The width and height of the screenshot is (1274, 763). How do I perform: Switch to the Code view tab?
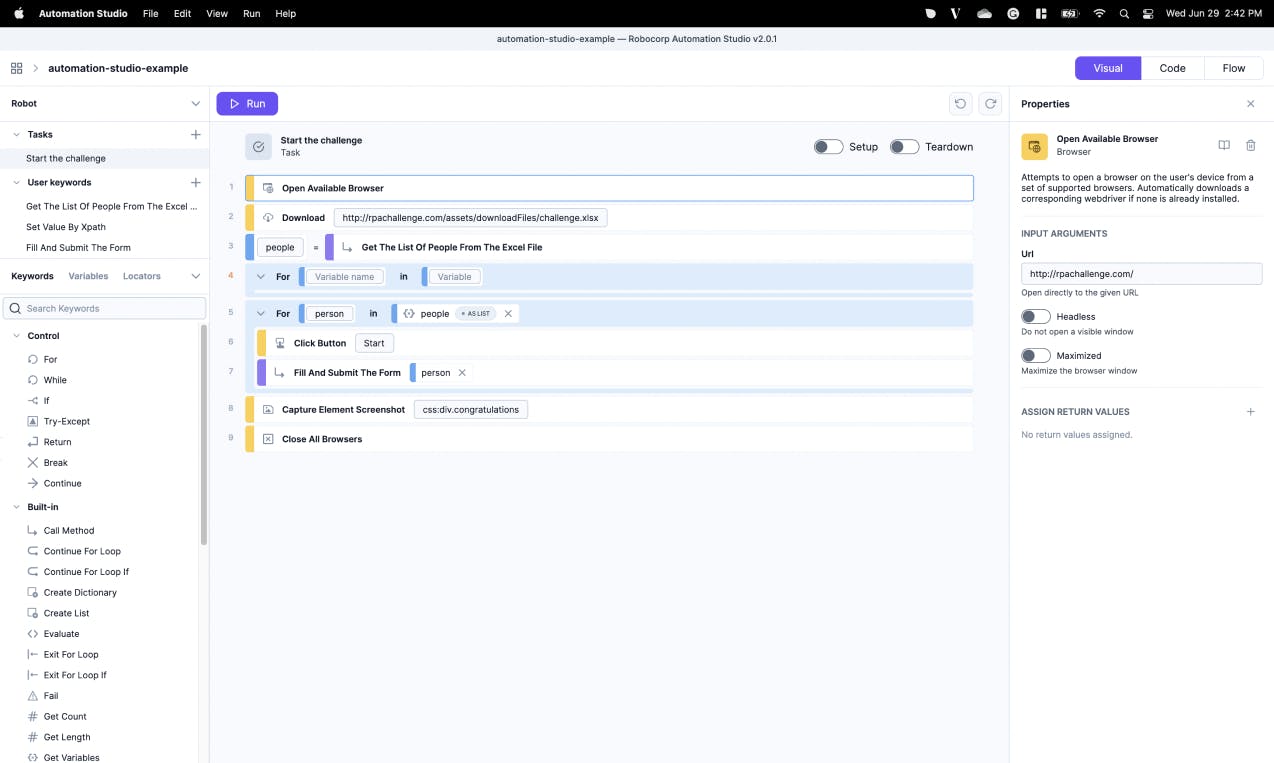pos(1172,68)
